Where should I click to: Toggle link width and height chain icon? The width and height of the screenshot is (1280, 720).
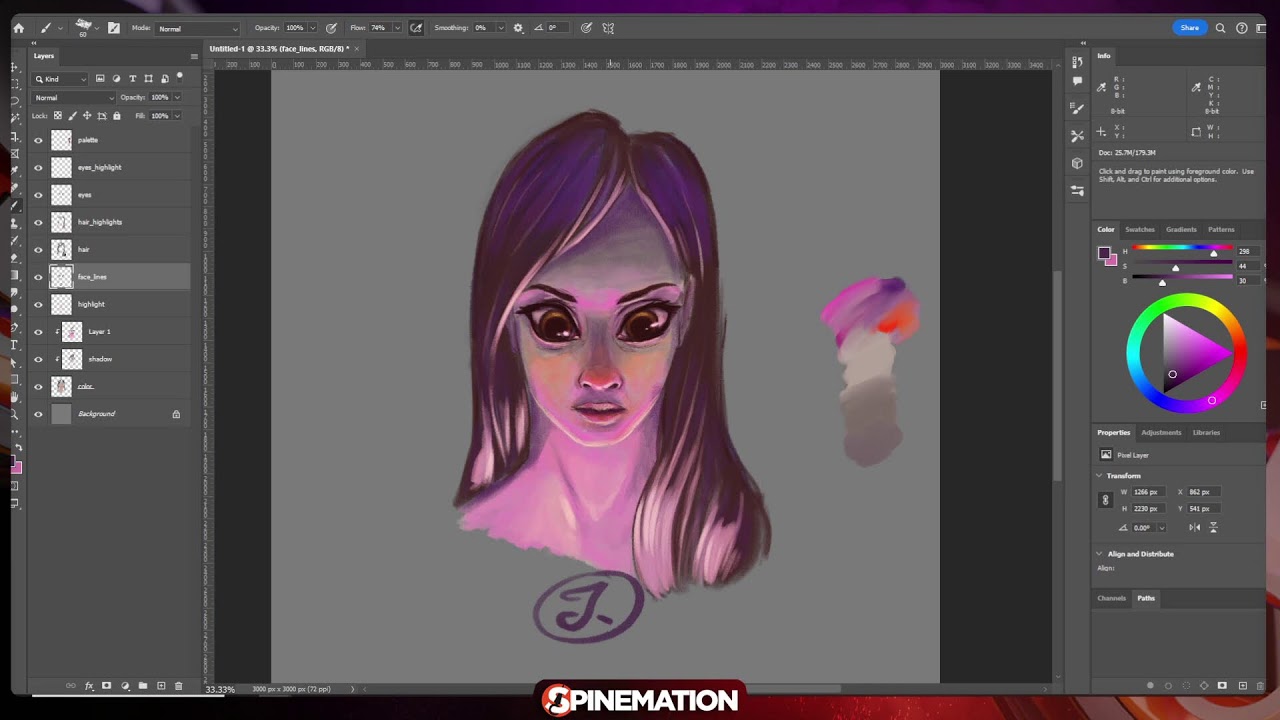(x=1105, y=500)
